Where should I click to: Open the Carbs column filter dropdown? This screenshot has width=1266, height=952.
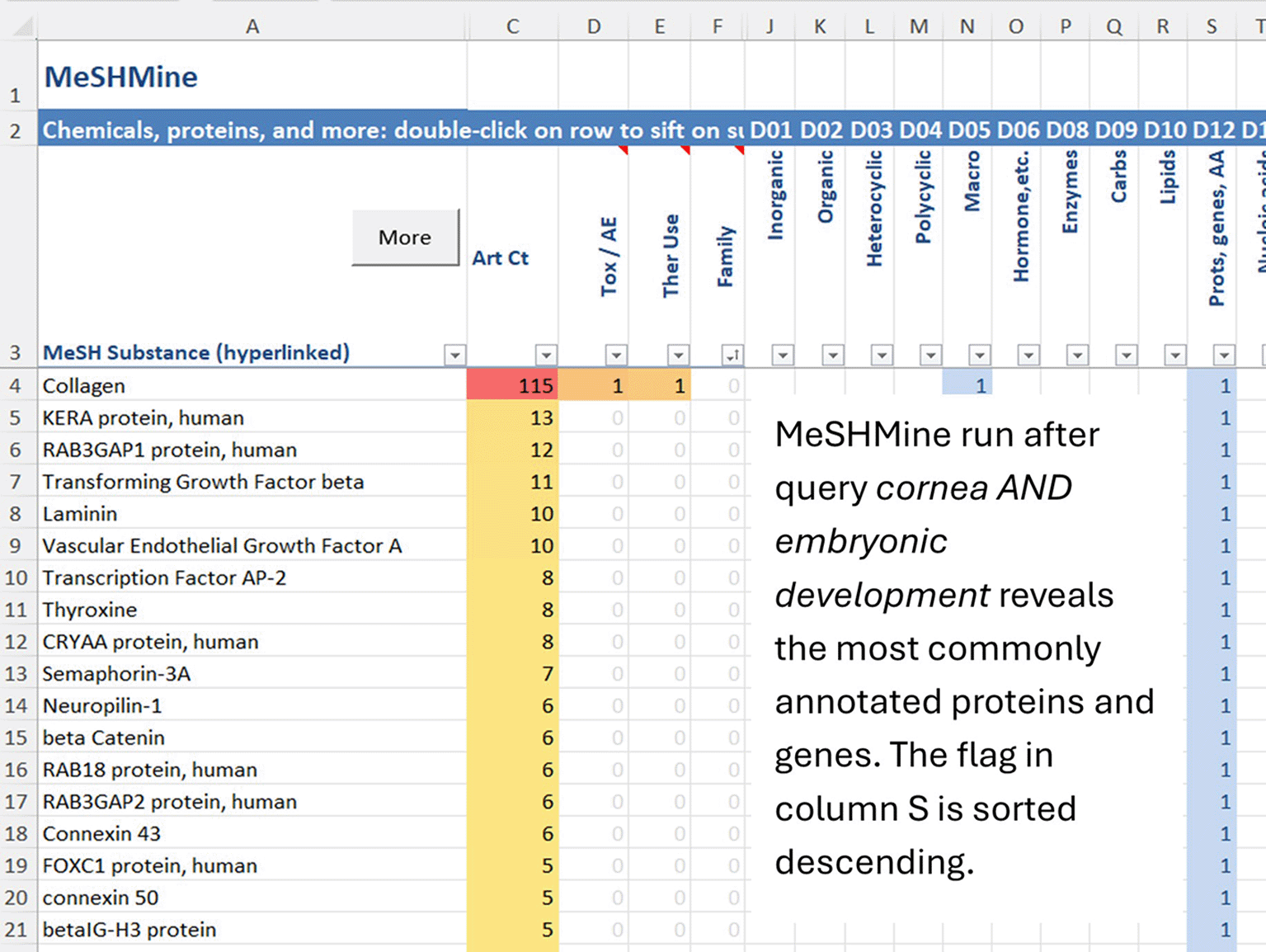1126,355
